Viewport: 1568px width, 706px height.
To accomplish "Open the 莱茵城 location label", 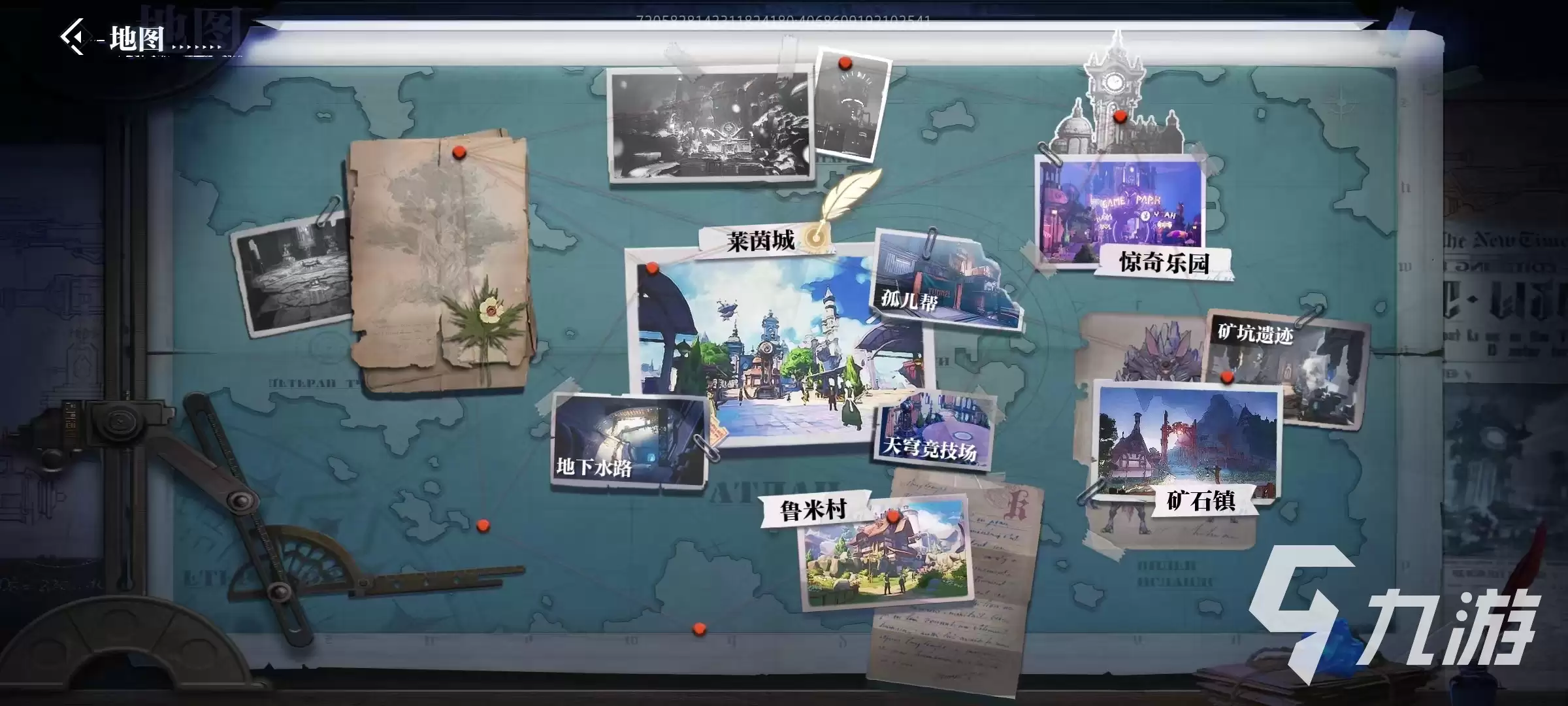I will (x=761, y=241).
